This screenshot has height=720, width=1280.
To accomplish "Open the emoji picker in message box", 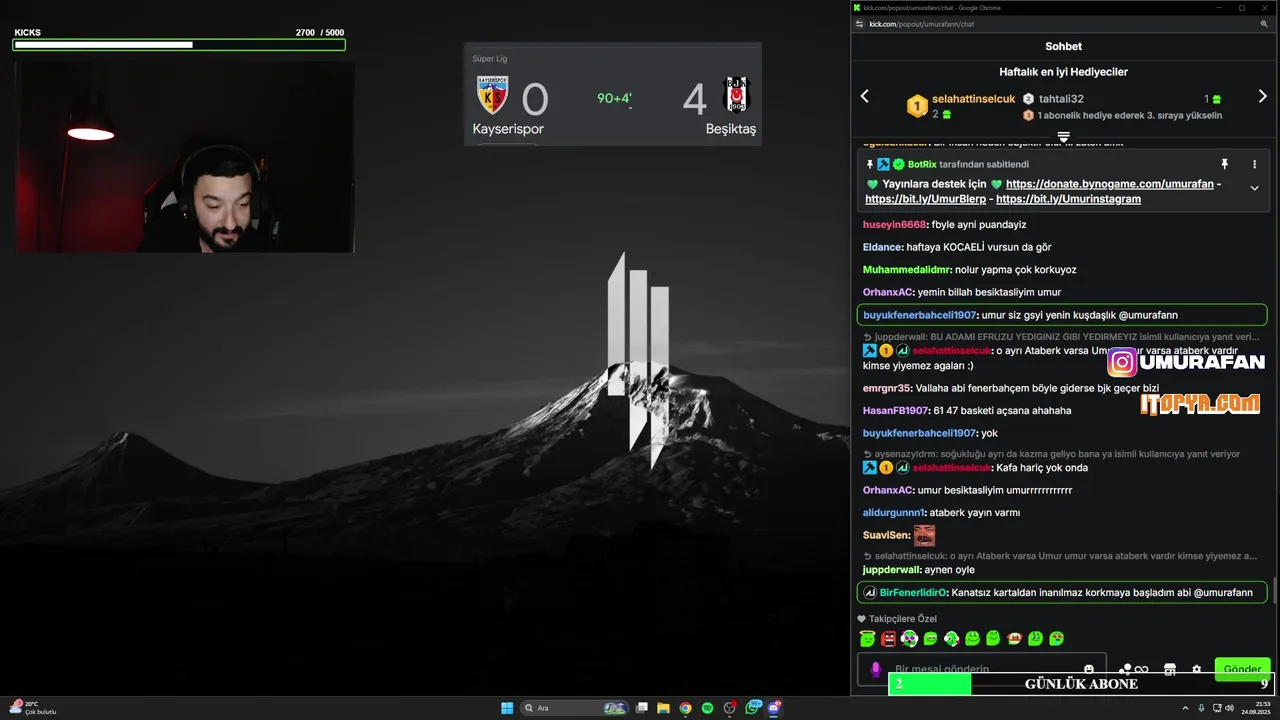I will (1089, 669).
